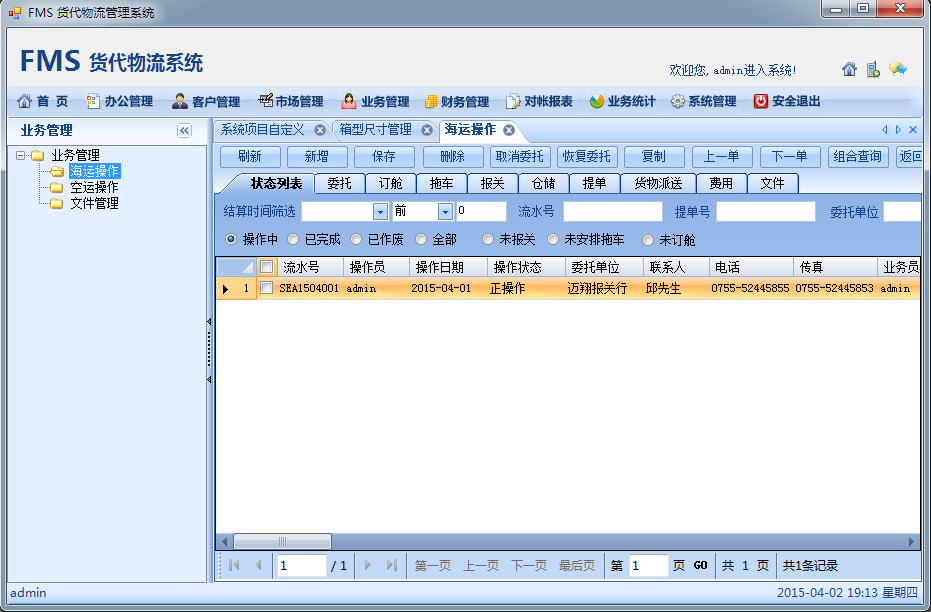Click the gear icon for 系统管理
This screenshot has height=612, width=931.
pos(677,101)
